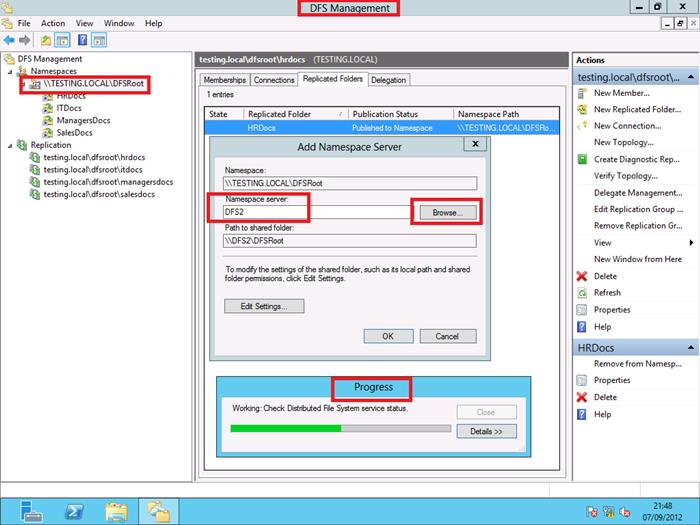Viewport: 700px width, 525px height.
Task: Click the green progress bar
Action: pos(286,429)
